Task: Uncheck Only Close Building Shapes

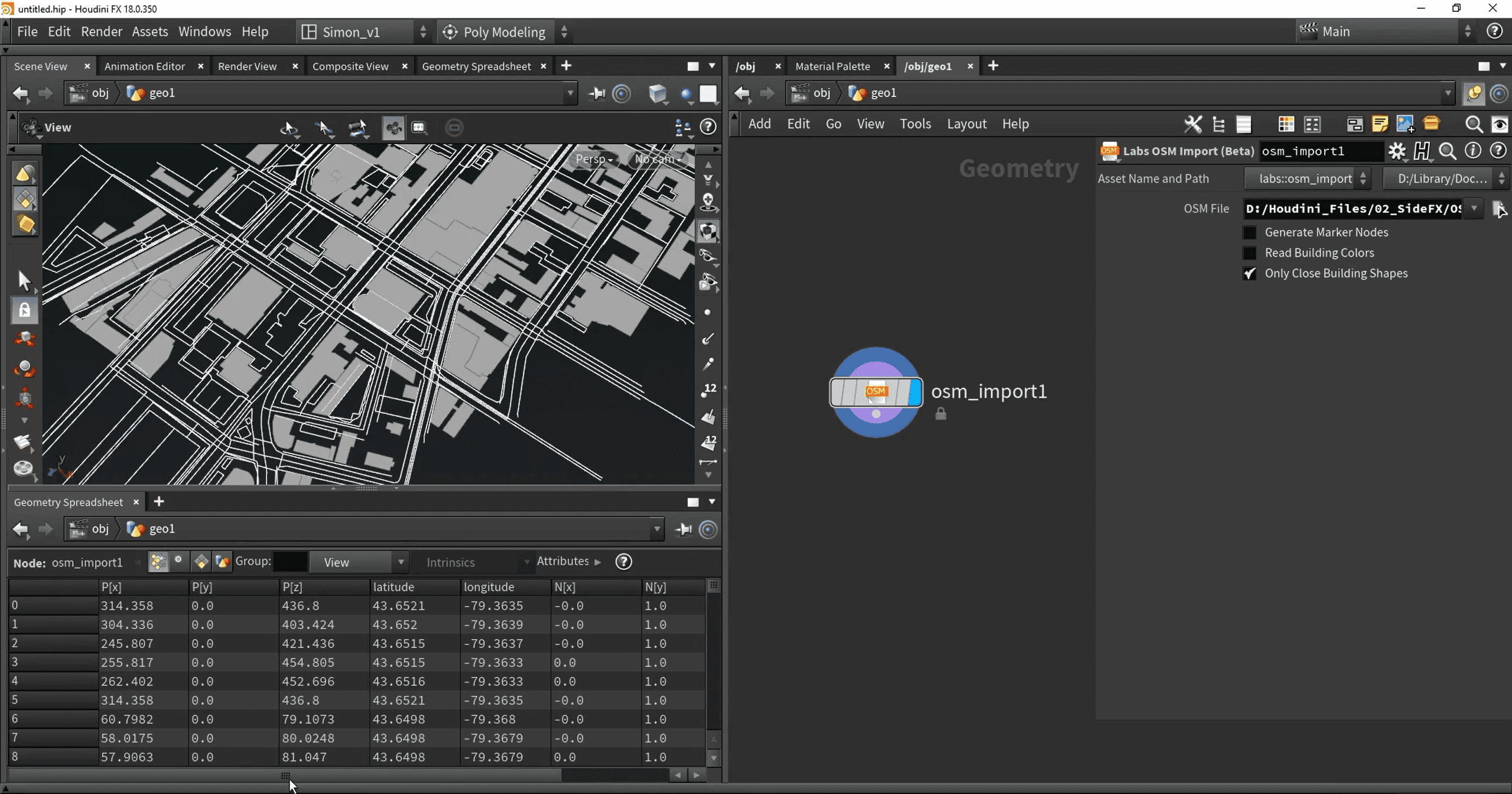Action: coord(1249,274)
